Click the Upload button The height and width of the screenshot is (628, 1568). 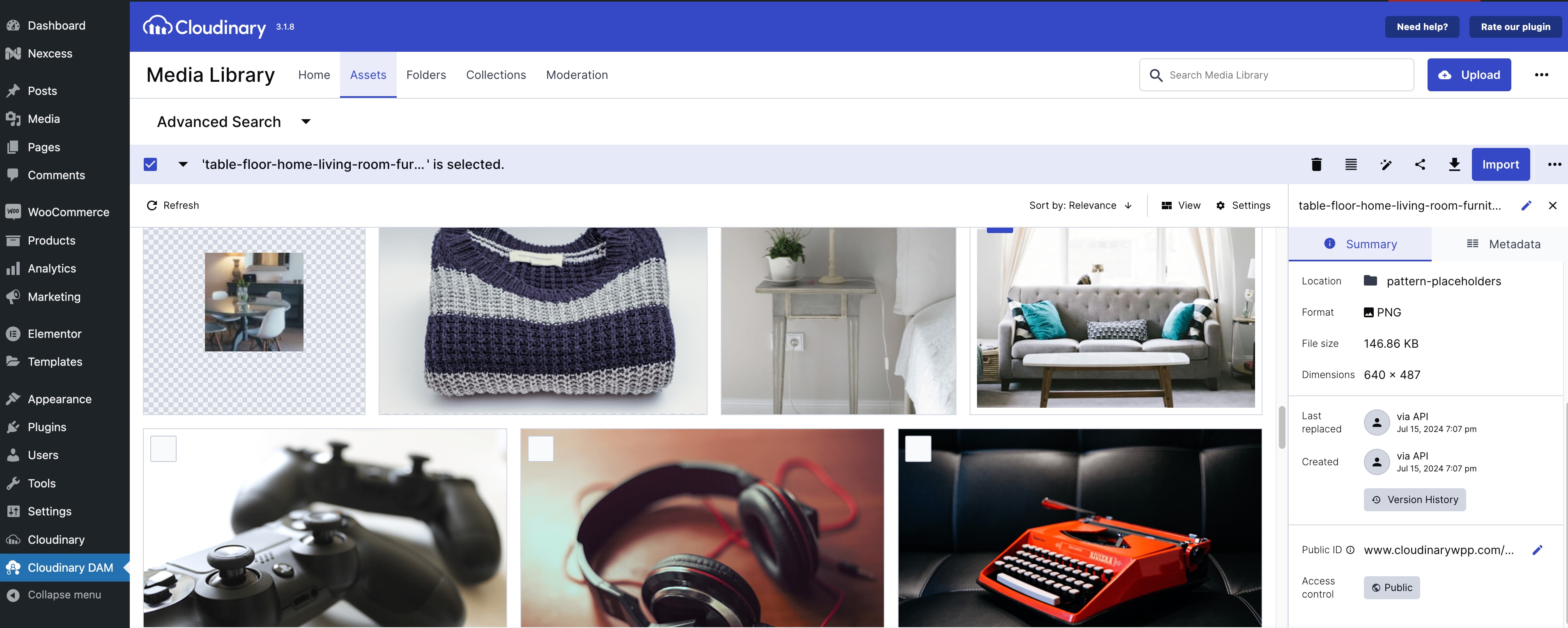(1469, 75)
